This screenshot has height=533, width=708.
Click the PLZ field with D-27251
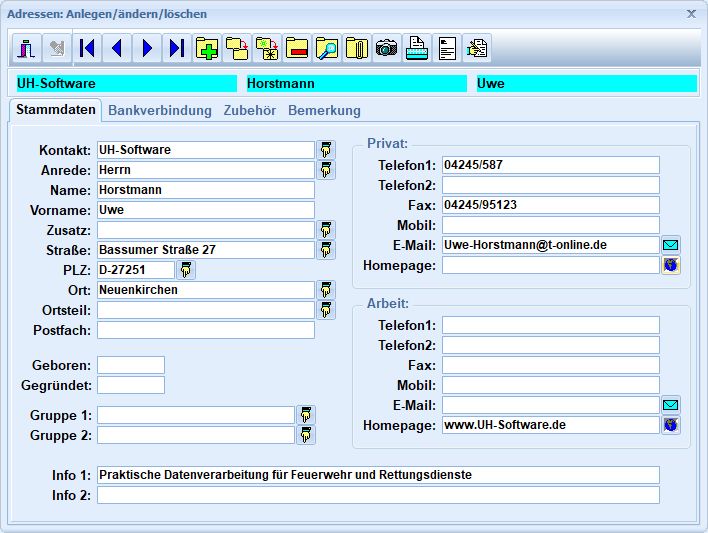coord(136,270)
